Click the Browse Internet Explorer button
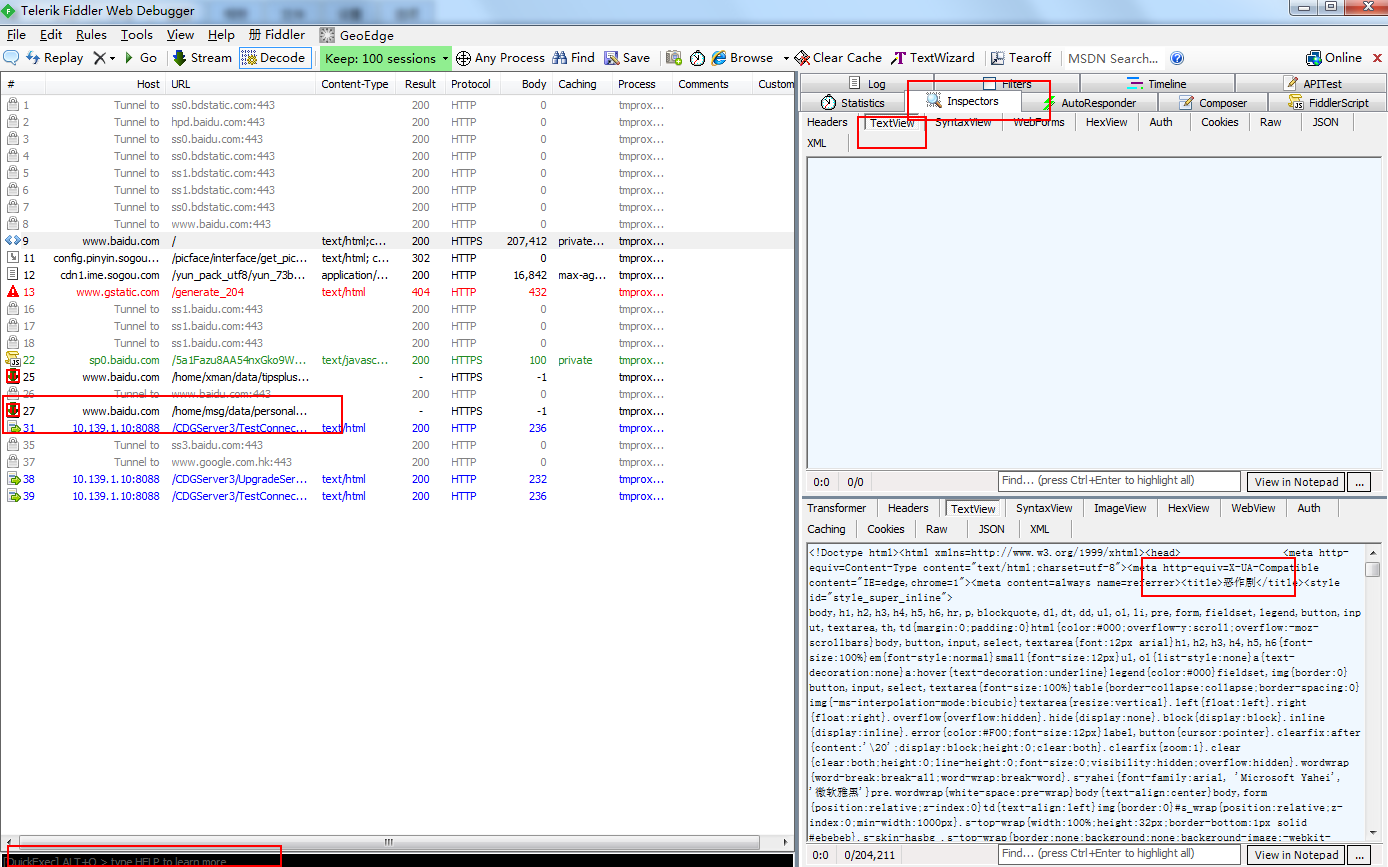This screenshot has height=867, width=1388. coord(743,58)
